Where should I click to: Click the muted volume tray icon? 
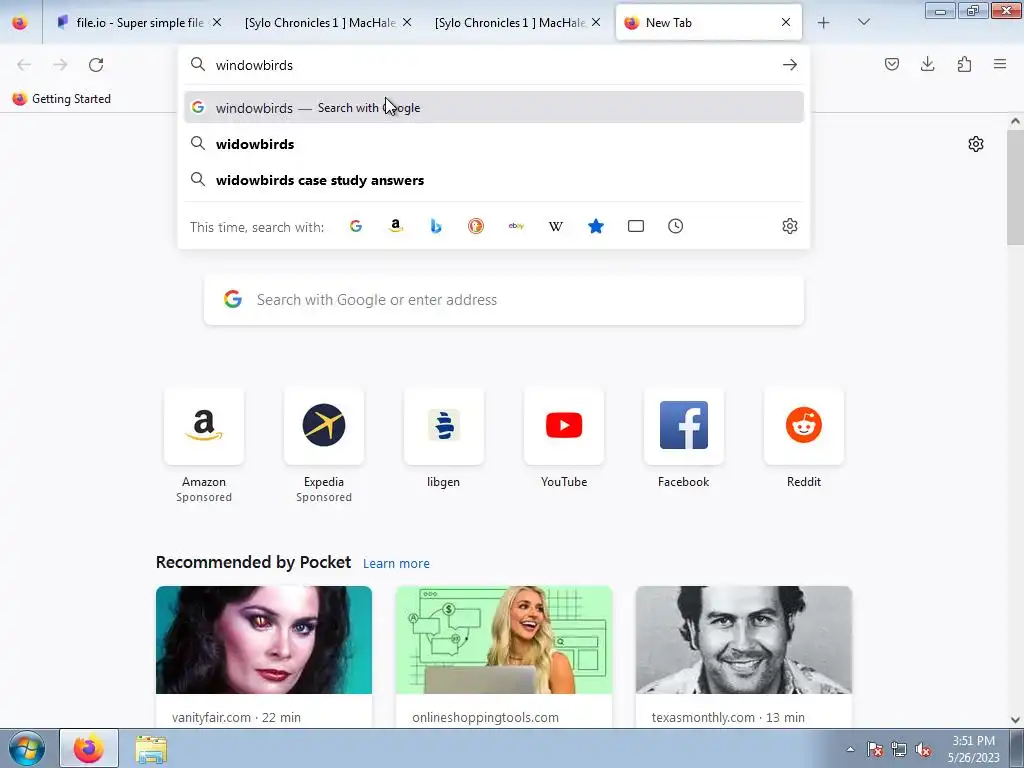click(923, 749)
